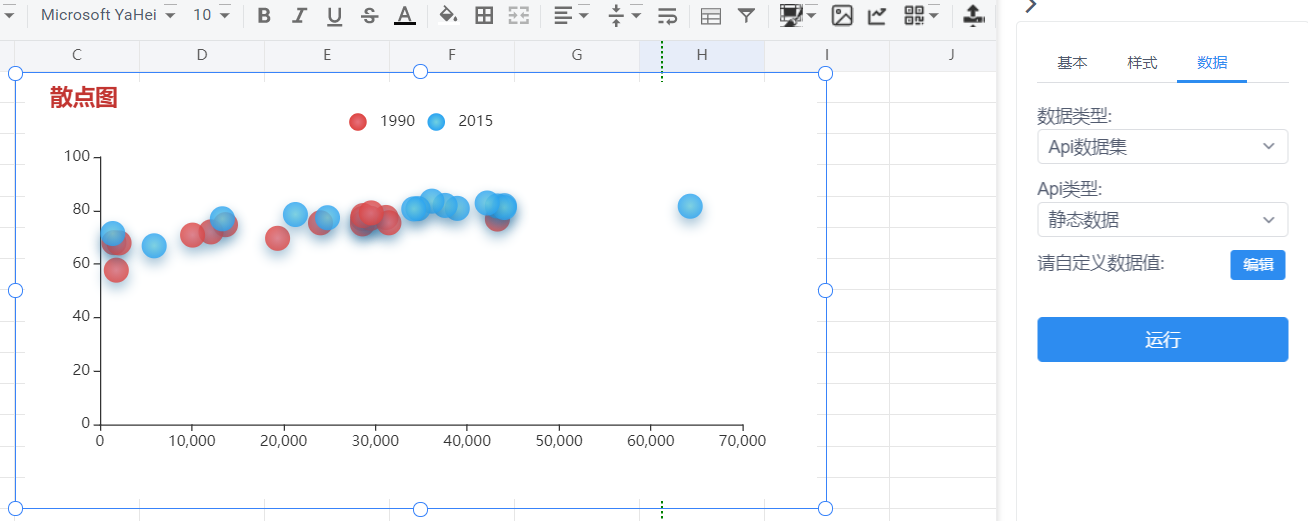Click the insert image icon

[x=843, y=15]
